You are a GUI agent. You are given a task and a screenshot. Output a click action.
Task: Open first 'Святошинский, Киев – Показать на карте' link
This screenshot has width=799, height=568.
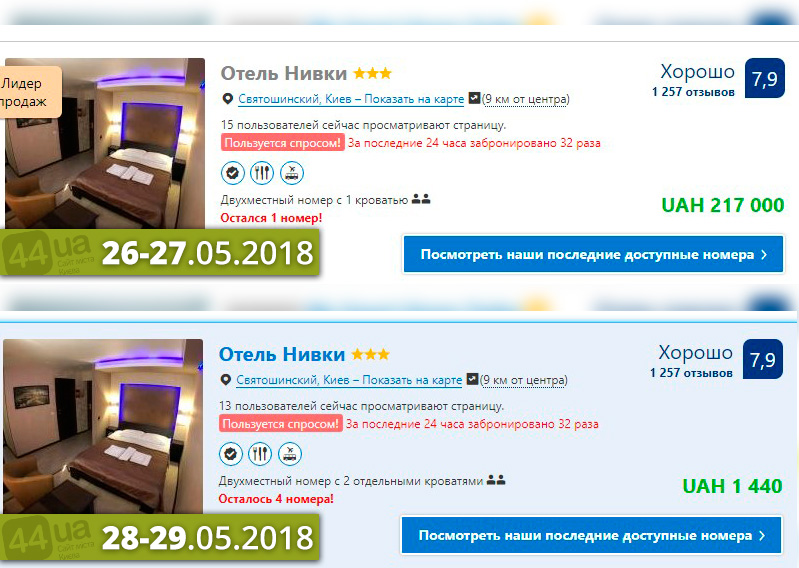[x=351, y=99]
